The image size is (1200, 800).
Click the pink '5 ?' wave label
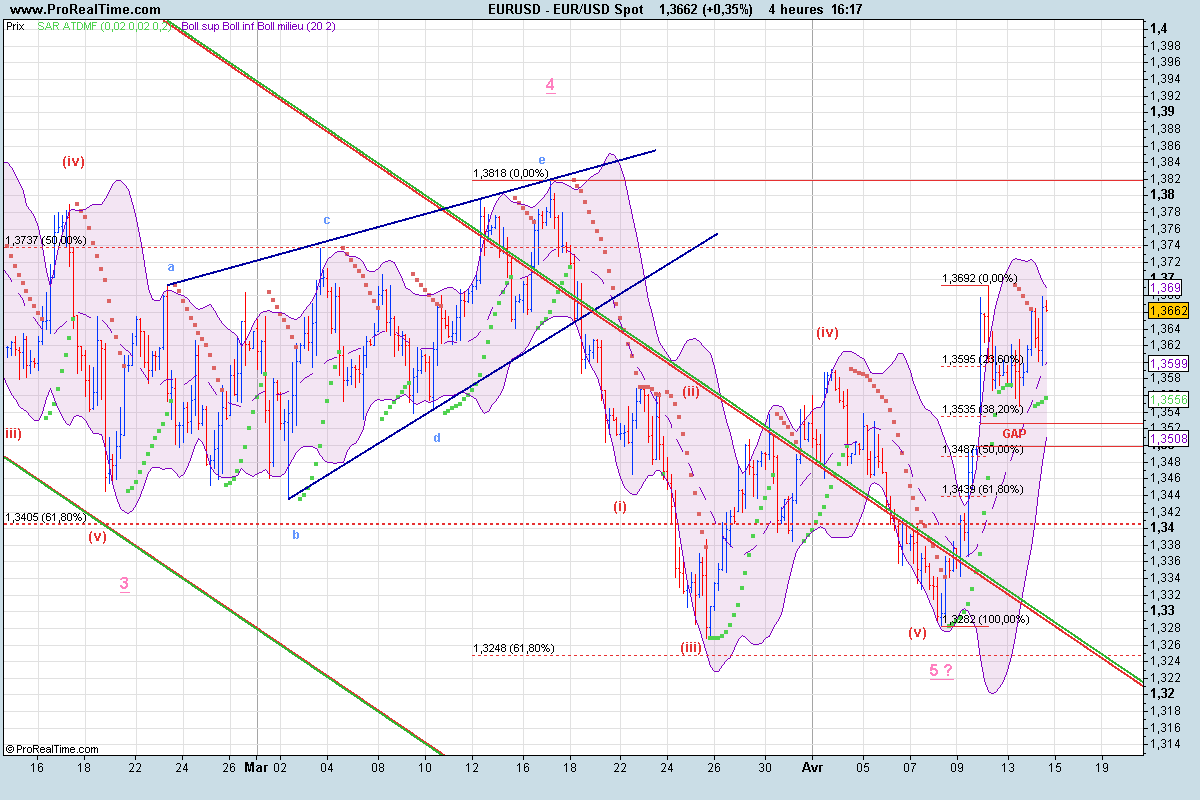click(941, 670)
